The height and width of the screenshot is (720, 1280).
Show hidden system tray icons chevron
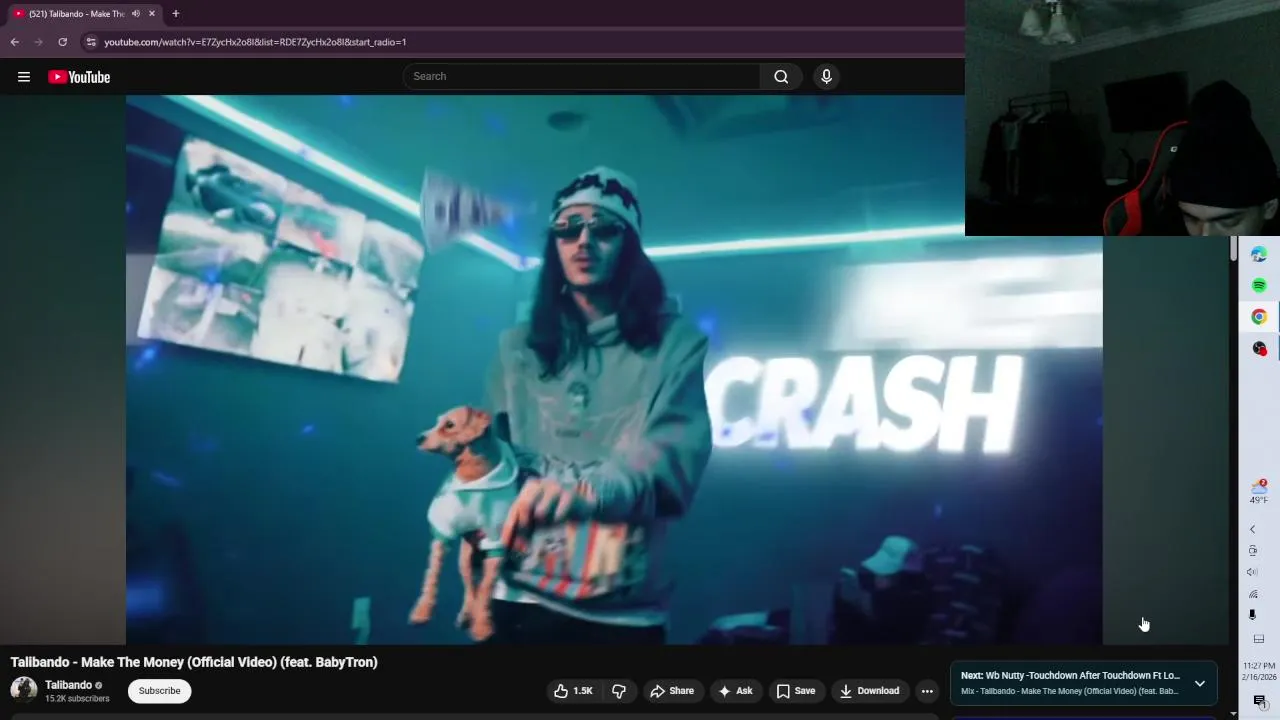point(1252,529)
